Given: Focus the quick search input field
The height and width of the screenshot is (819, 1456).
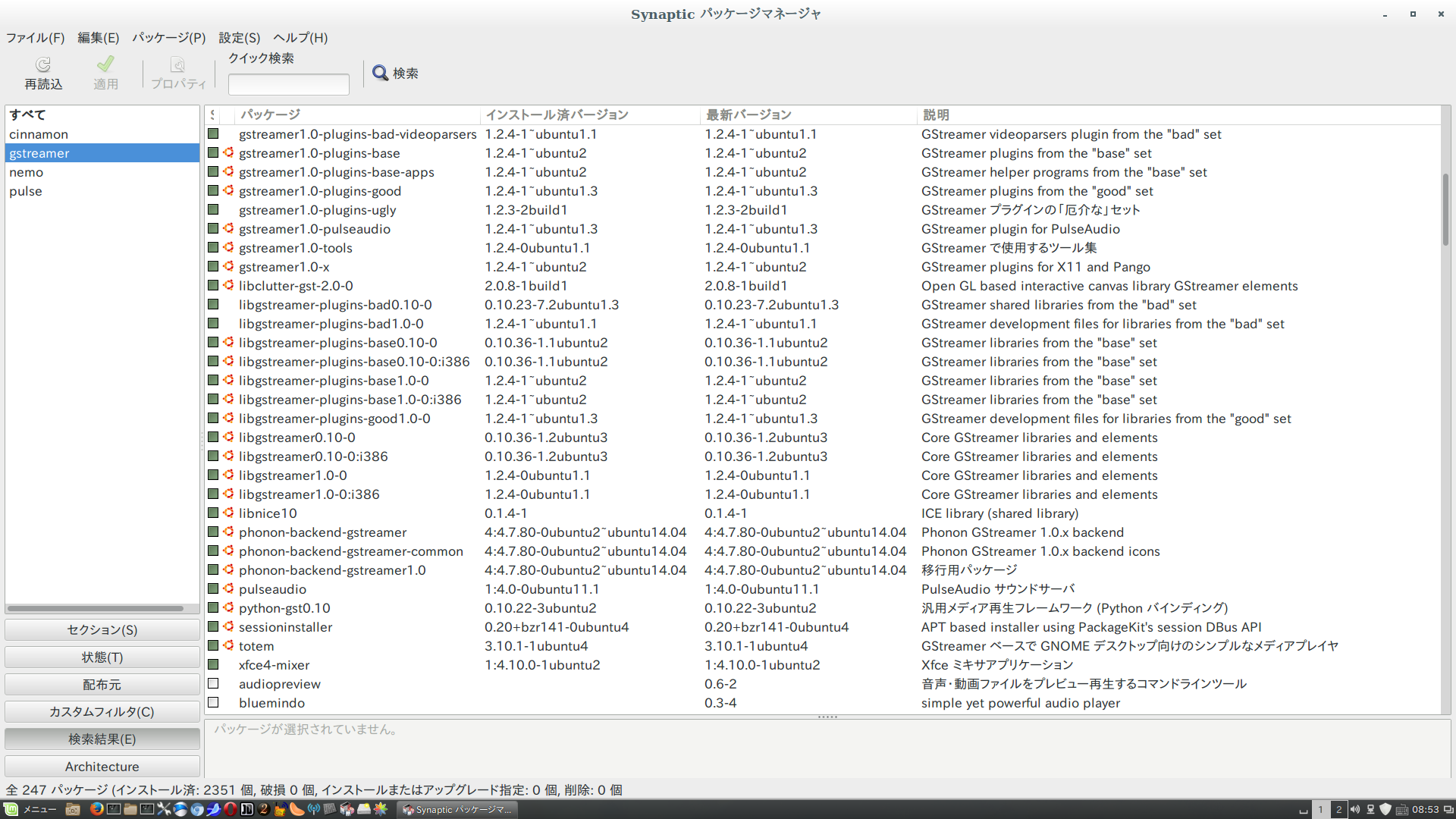Looking at the screenshot, I should point(289,84).
